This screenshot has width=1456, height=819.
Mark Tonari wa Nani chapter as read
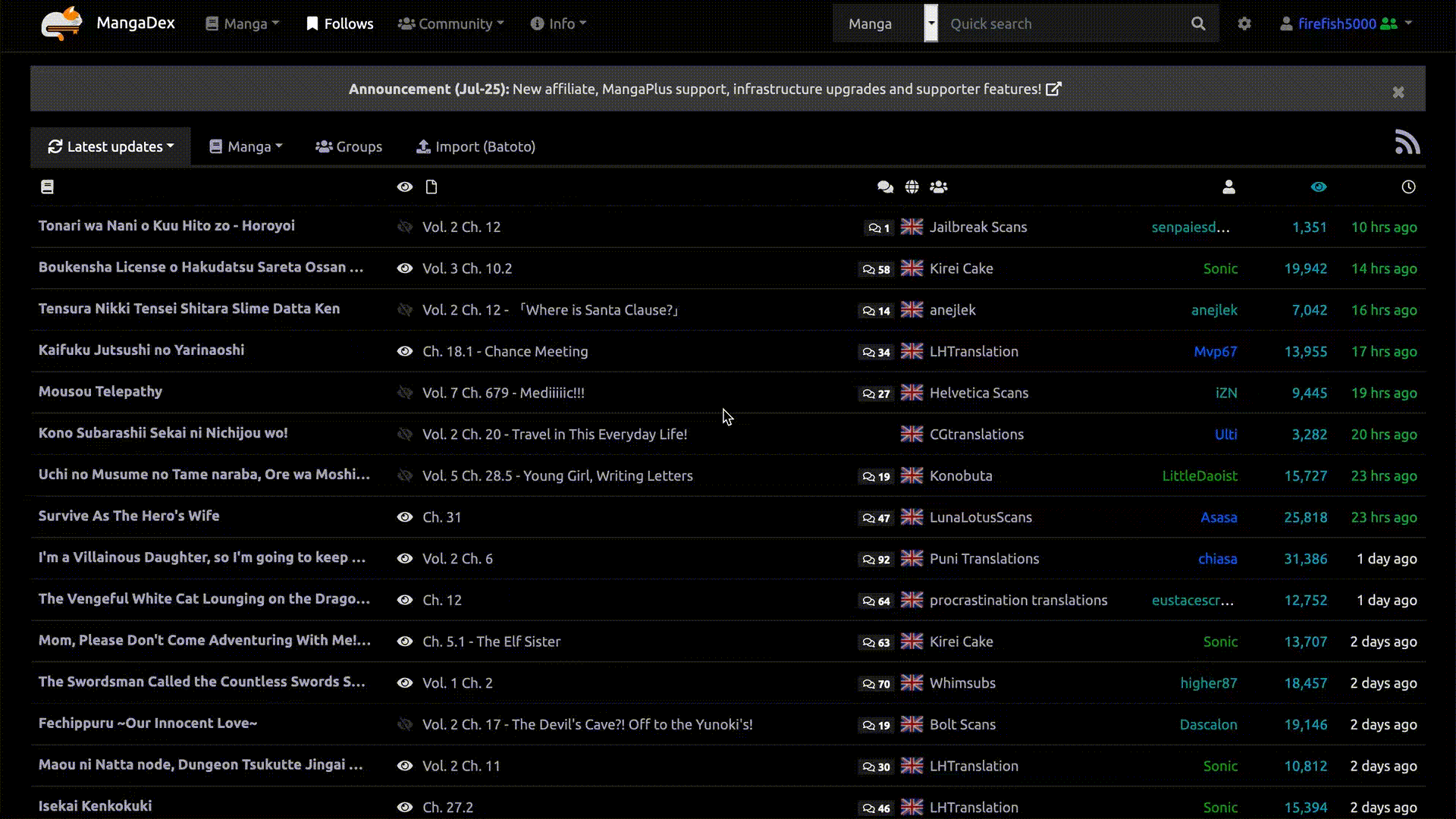pos(405,227)
